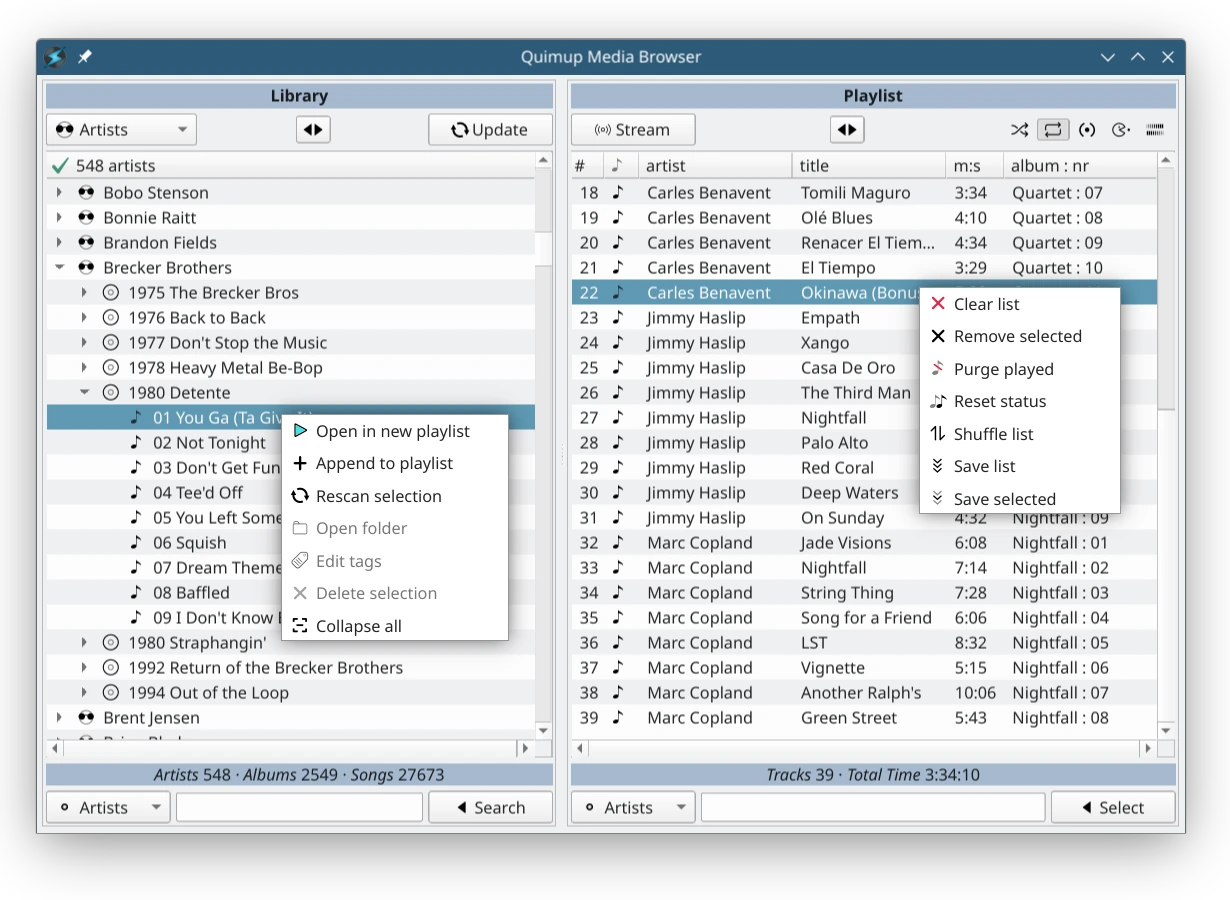This screenshot has height=900, width=1230.
Task: Click the Playlist panel split arrows button
Action: [x=847, y=130]
